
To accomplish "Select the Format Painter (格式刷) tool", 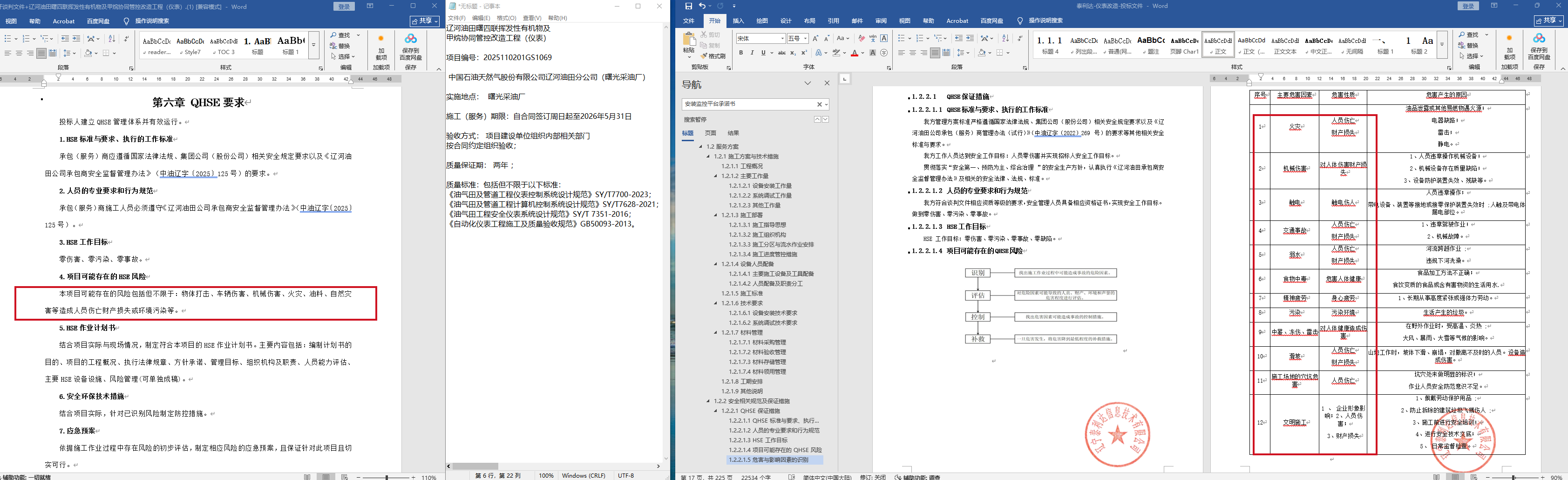I will click(x=713, y=56).
